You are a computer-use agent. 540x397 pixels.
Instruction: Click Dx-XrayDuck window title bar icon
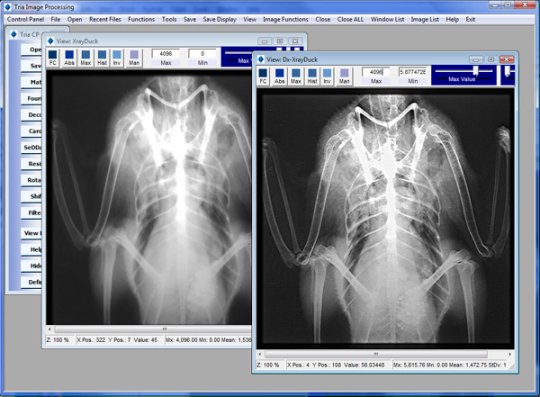261,60
